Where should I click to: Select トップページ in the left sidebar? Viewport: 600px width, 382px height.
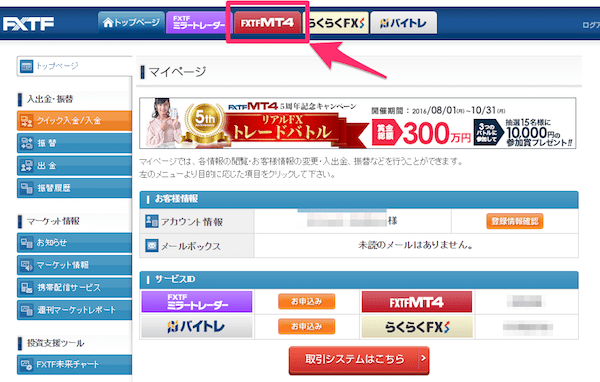point(75,66)
